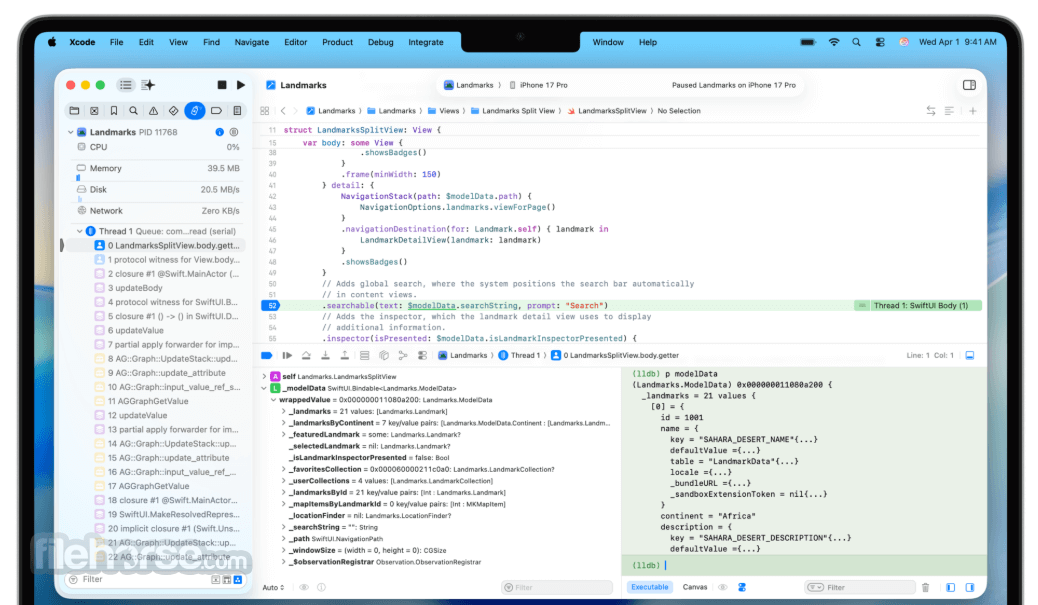Viewport: 1038px width, 605px height.
Task: Go back in editor history
Action: pos(283,111)
